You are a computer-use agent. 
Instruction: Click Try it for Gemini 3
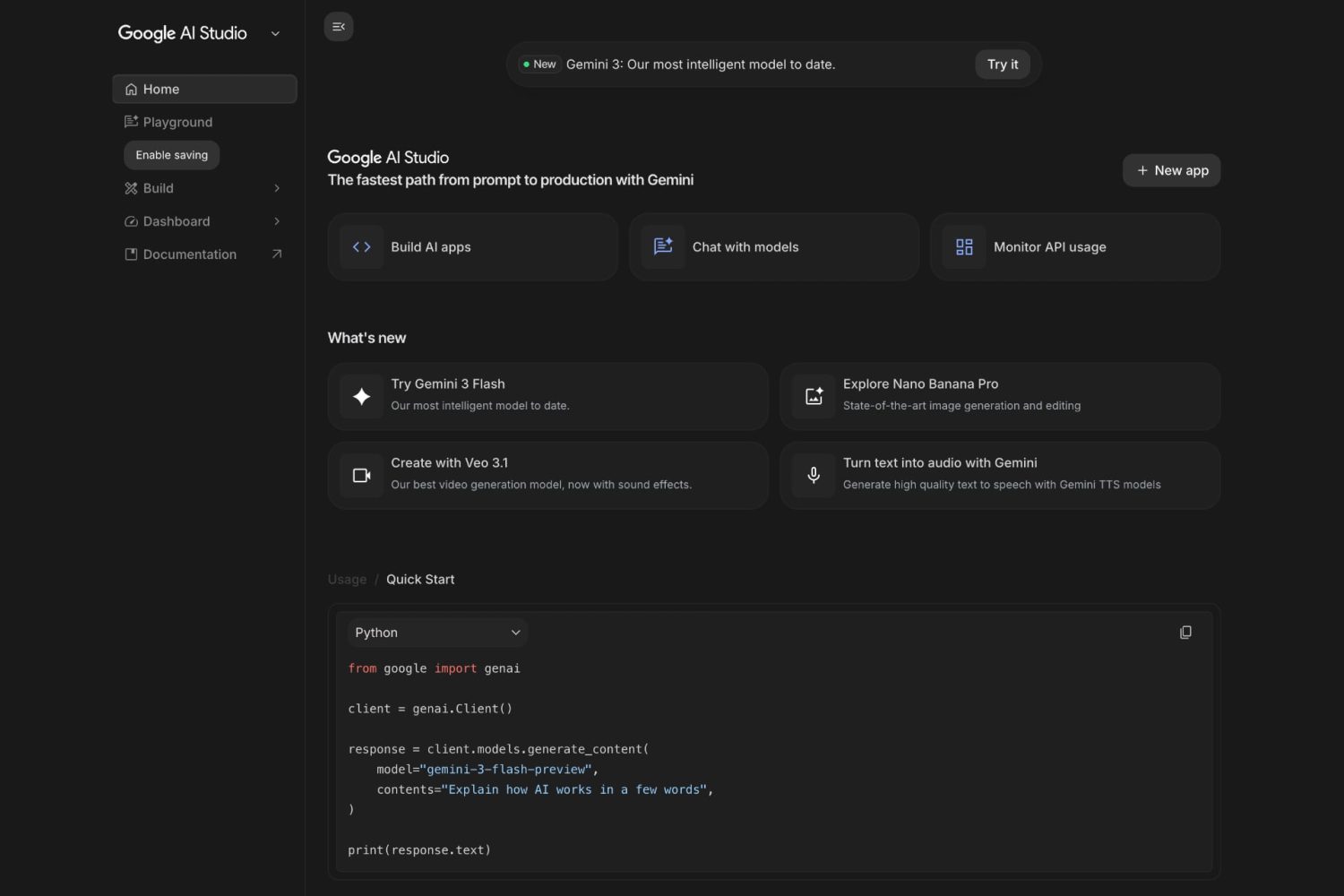1002,64
